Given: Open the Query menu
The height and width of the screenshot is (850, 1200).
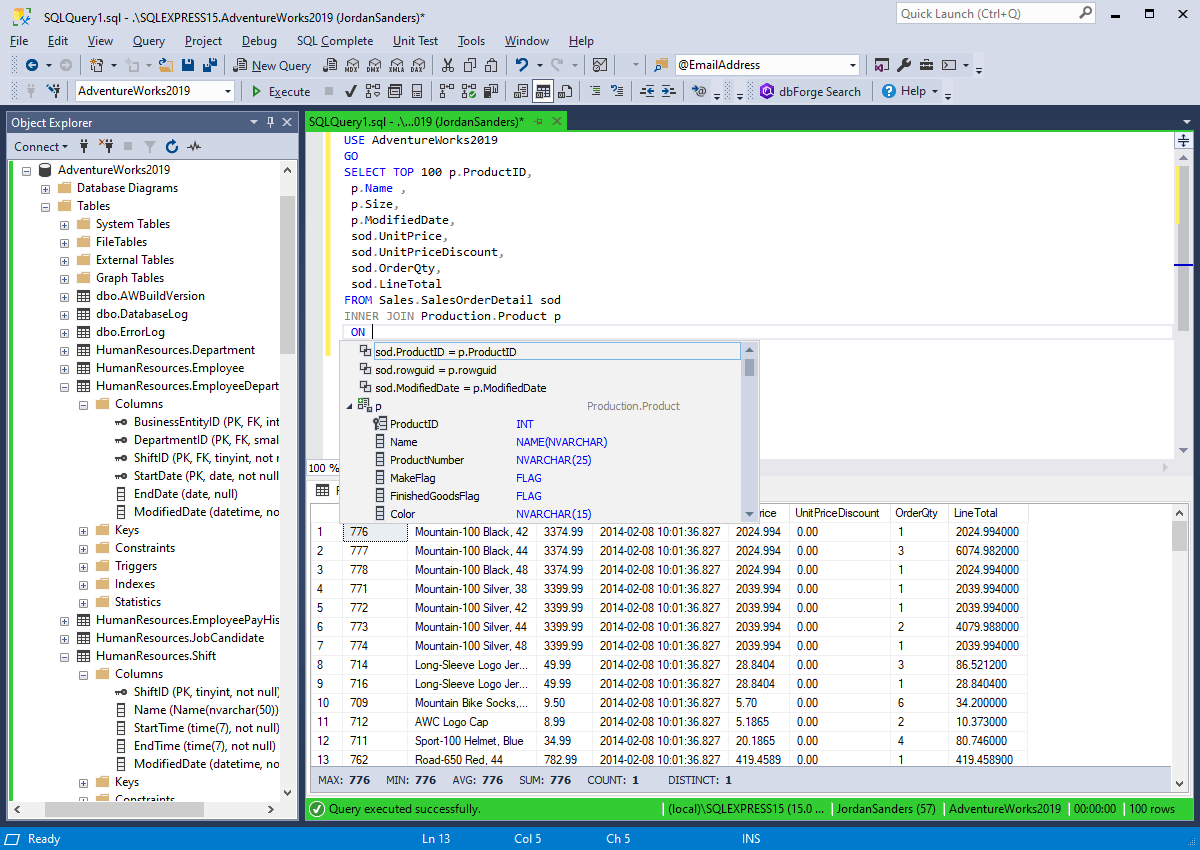Looking at the screenshot, I should click(148, 41).
